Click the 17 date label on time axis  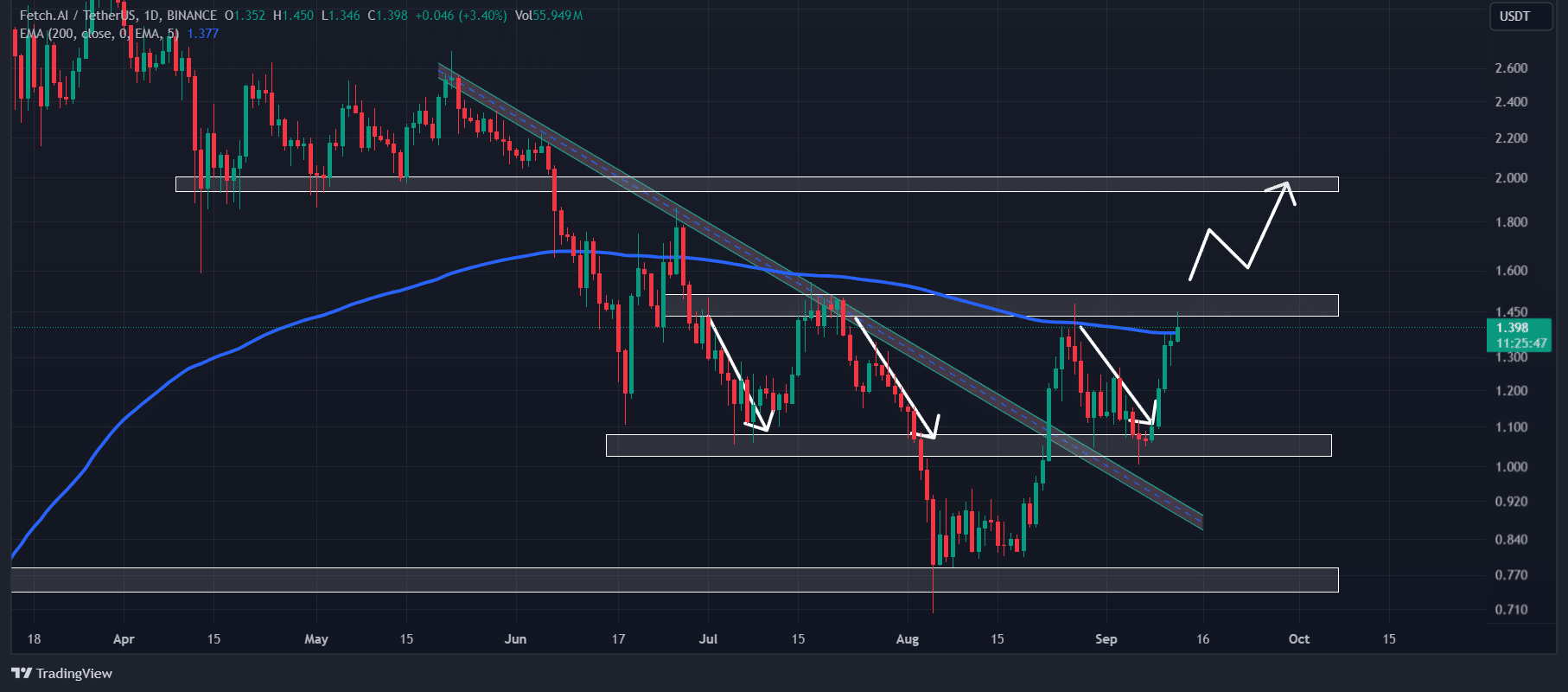pyautogui.click(x=618, y=639)
